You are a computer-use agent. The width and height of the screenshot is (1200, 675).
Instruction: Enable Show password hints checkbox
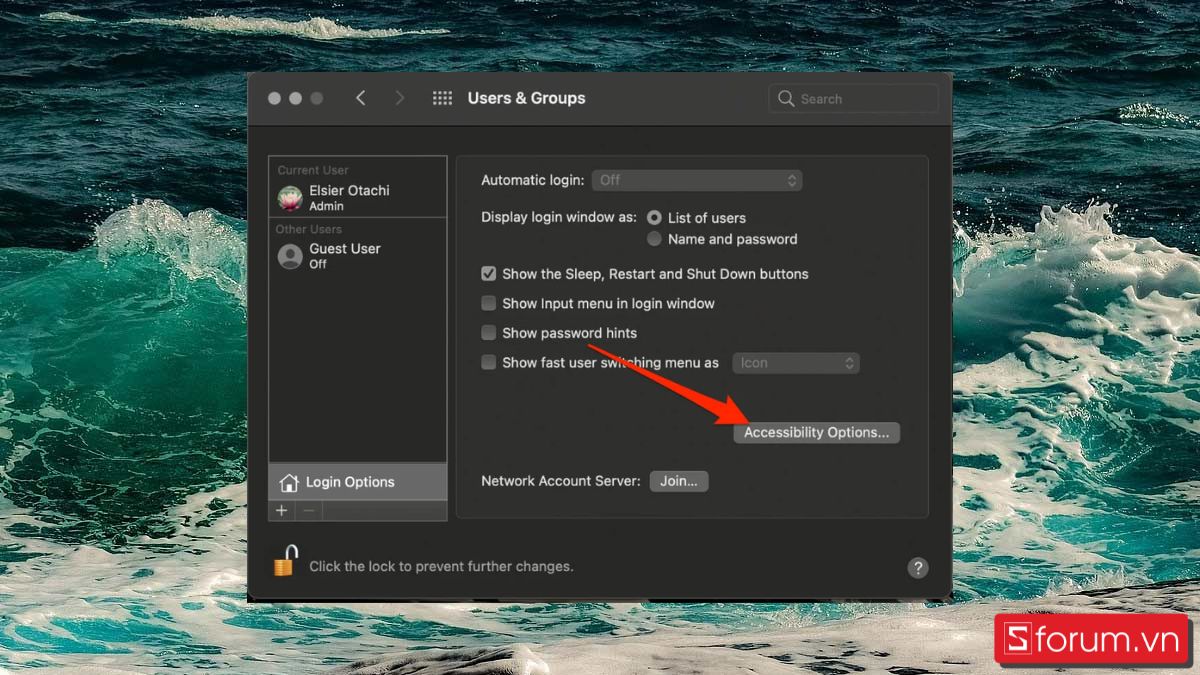click(489, 333)
